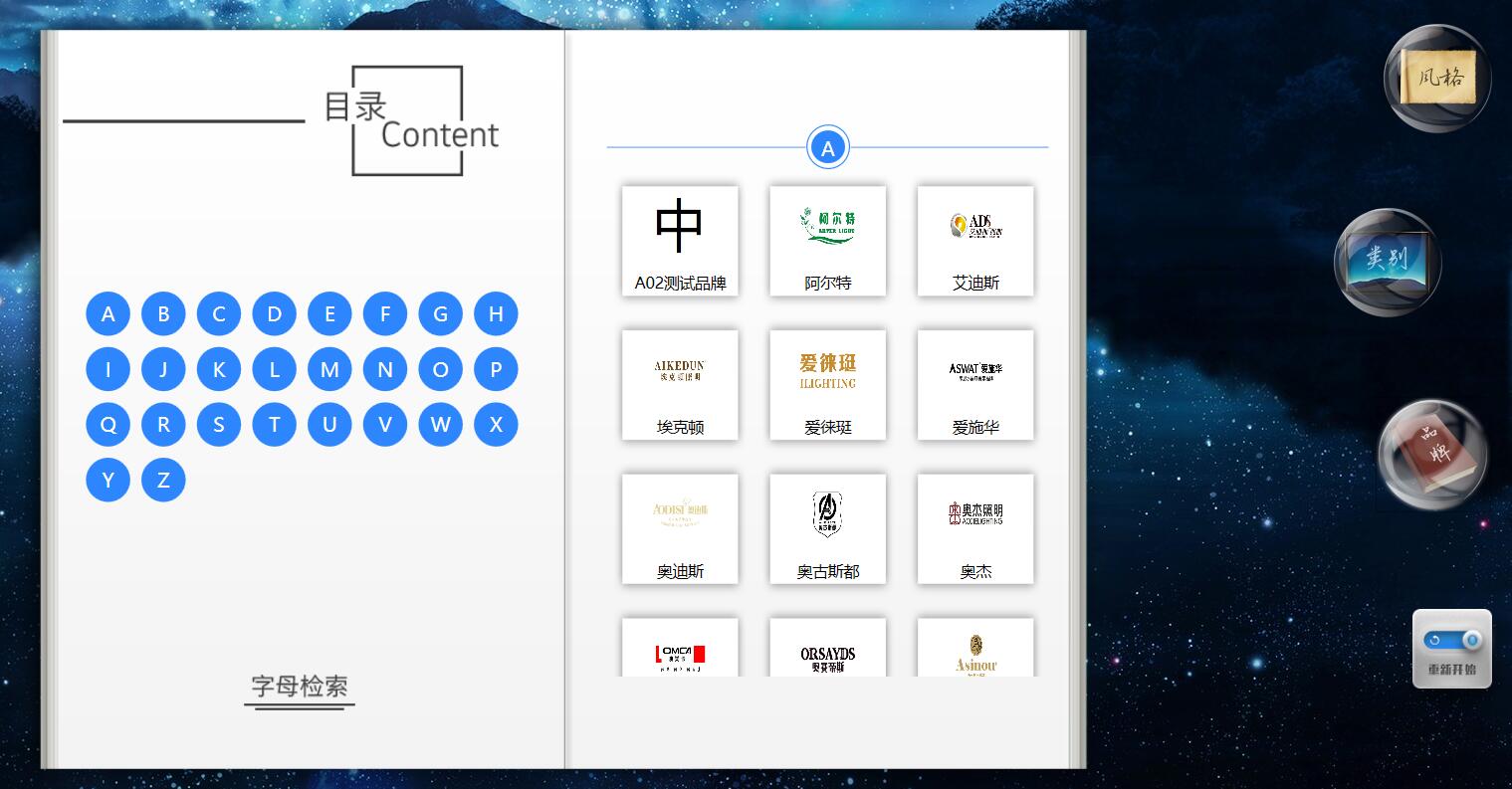Select letter C in the index
The image size is (1512, 789).
tap(219, 314)
